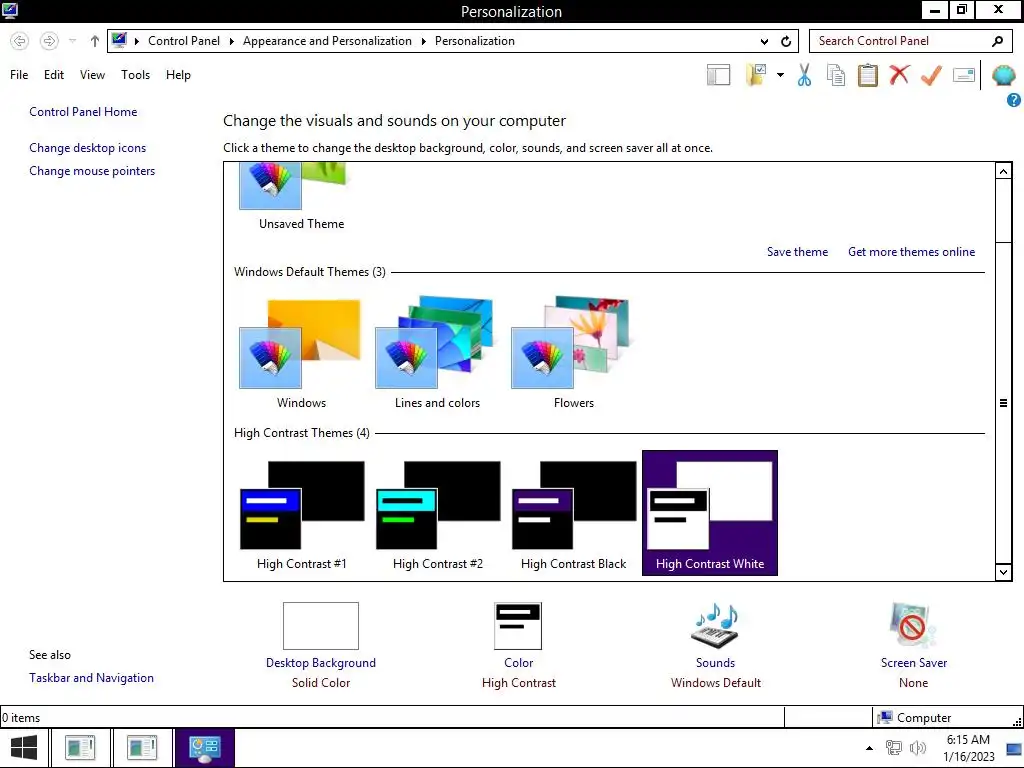Expand the Appearance and Personalization breadcrumb arrow
Screen dimensions: 1024x768
(x=423, y=41)
